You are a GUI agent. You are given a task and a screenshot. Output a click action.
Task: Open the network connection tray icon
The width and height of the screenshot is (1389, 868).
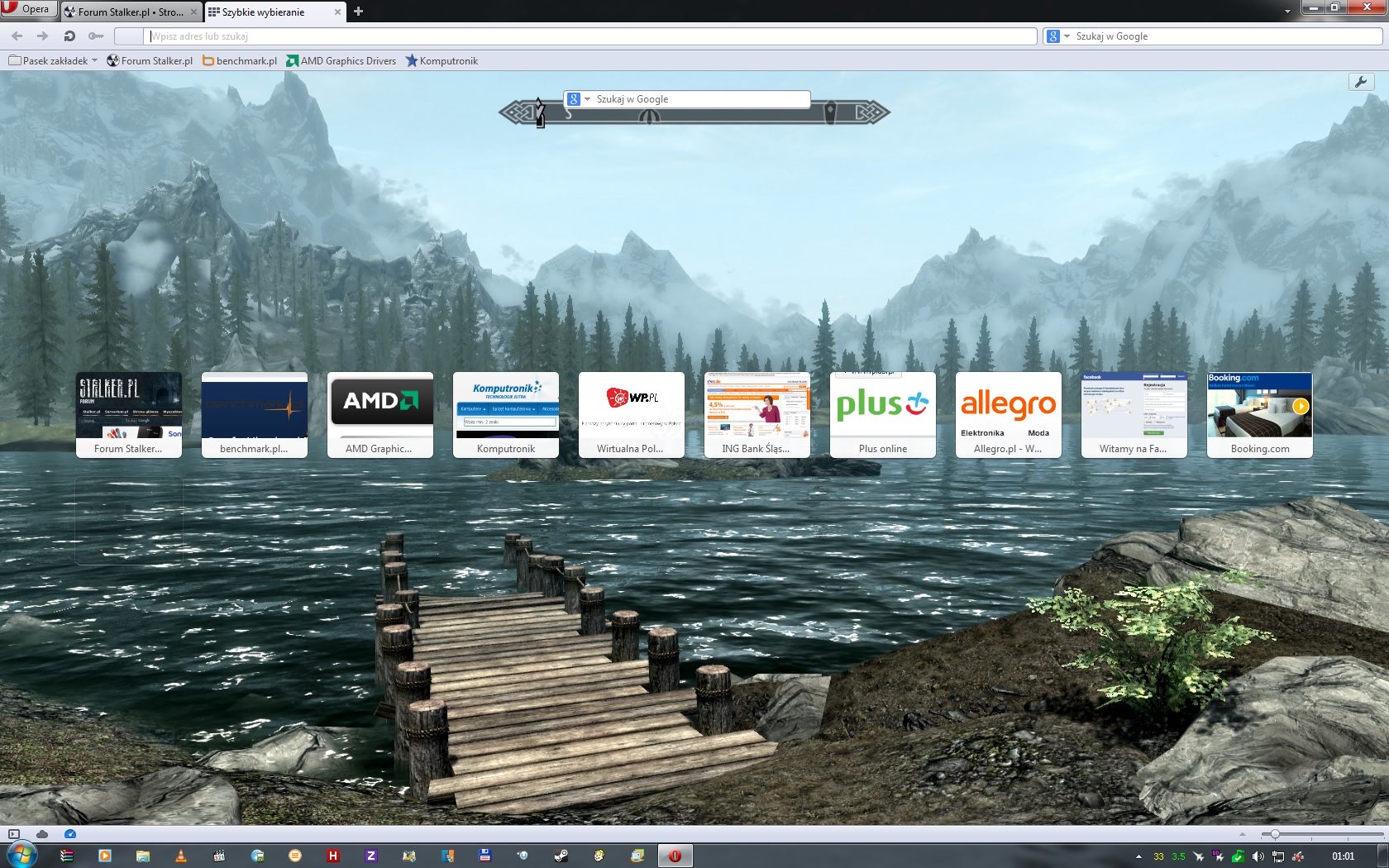pos(1277,856)
